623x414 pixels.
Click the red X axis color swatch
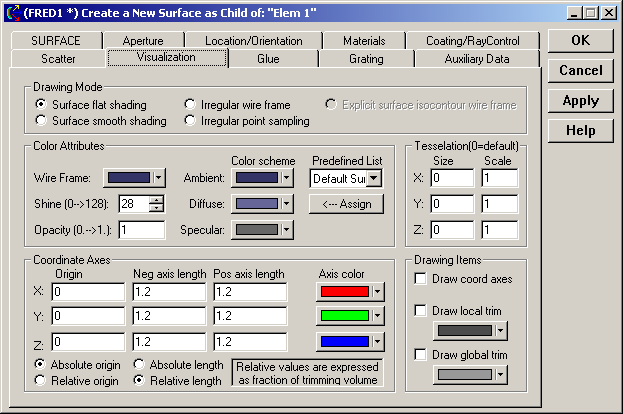[343, 292]
